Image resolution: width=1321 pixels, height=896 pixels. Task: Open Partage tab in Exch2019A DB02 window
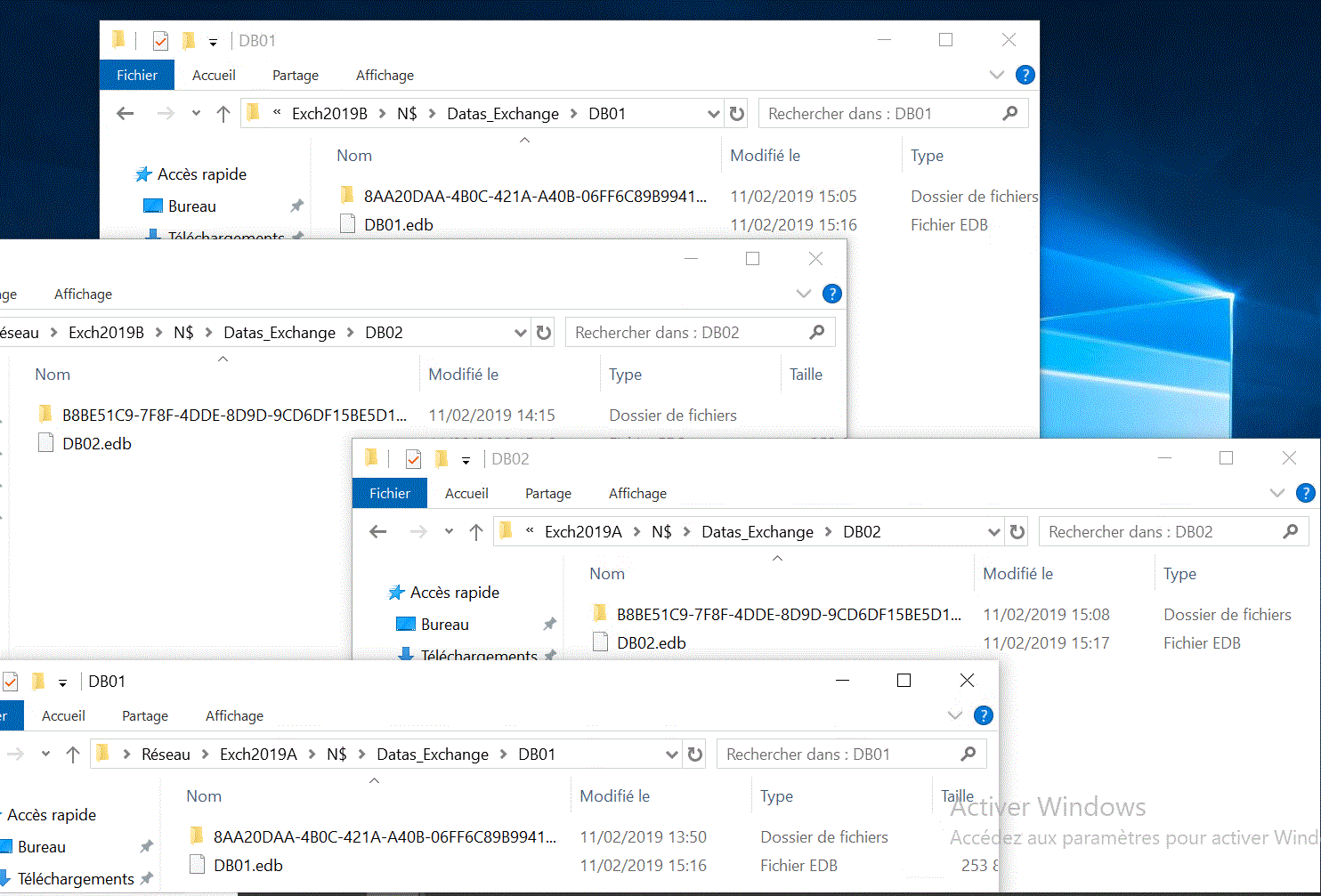tap(548, 494)
